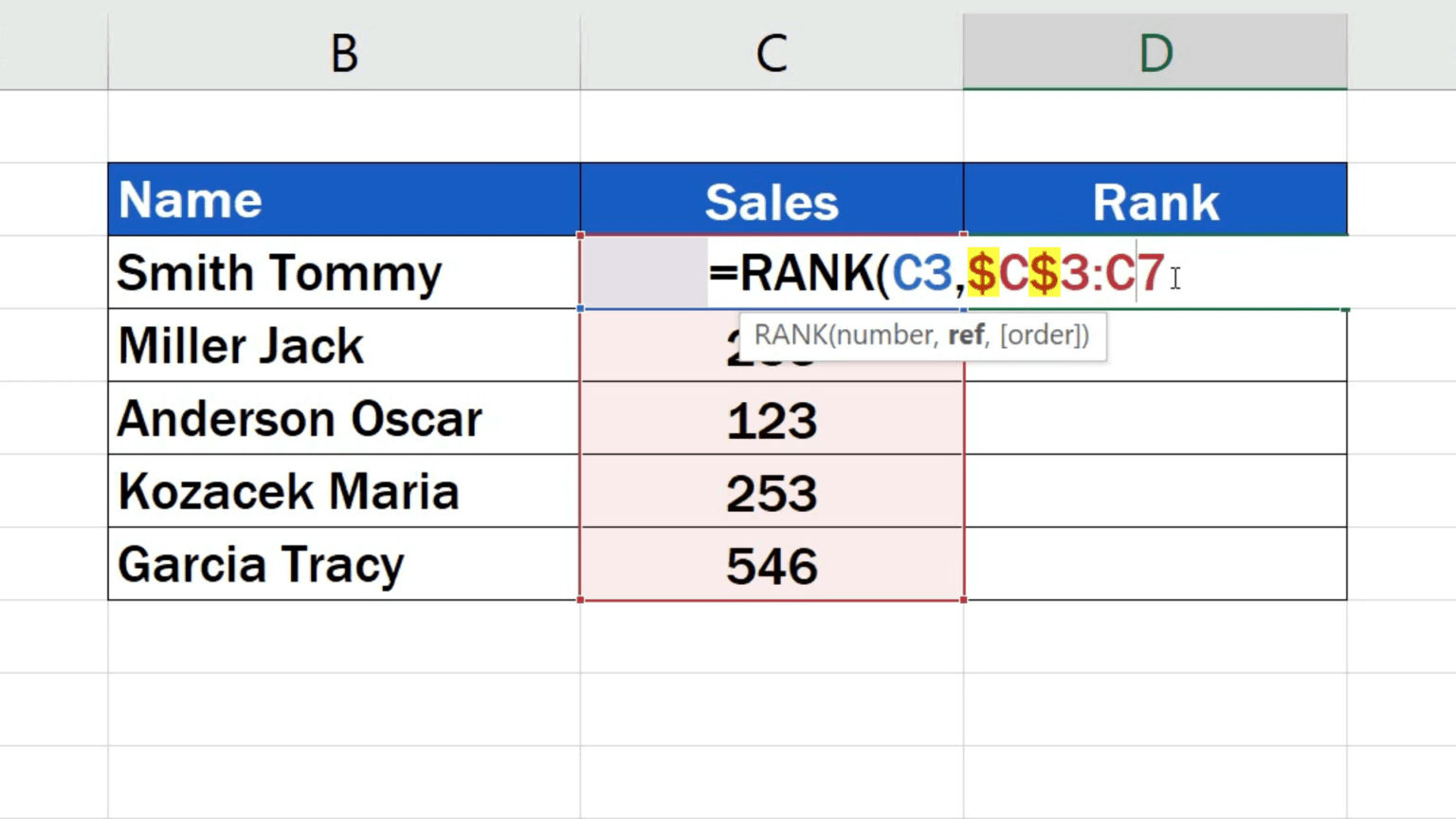The image size is (1456, 819).
Task: Select column header B
Action: (343, 52)
